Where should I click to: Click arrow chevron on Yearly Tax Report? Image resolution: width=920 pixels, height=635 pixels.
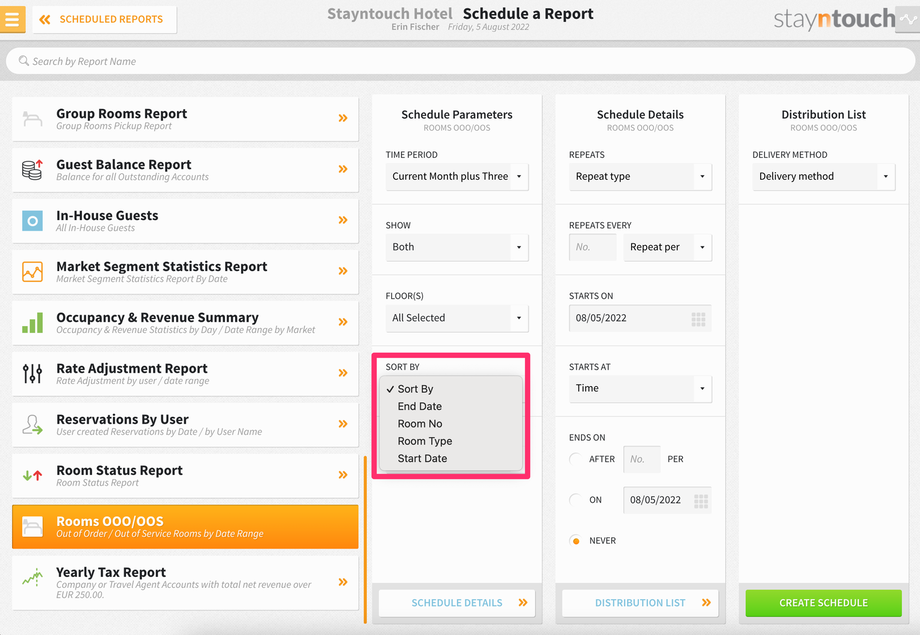[343, 582]
